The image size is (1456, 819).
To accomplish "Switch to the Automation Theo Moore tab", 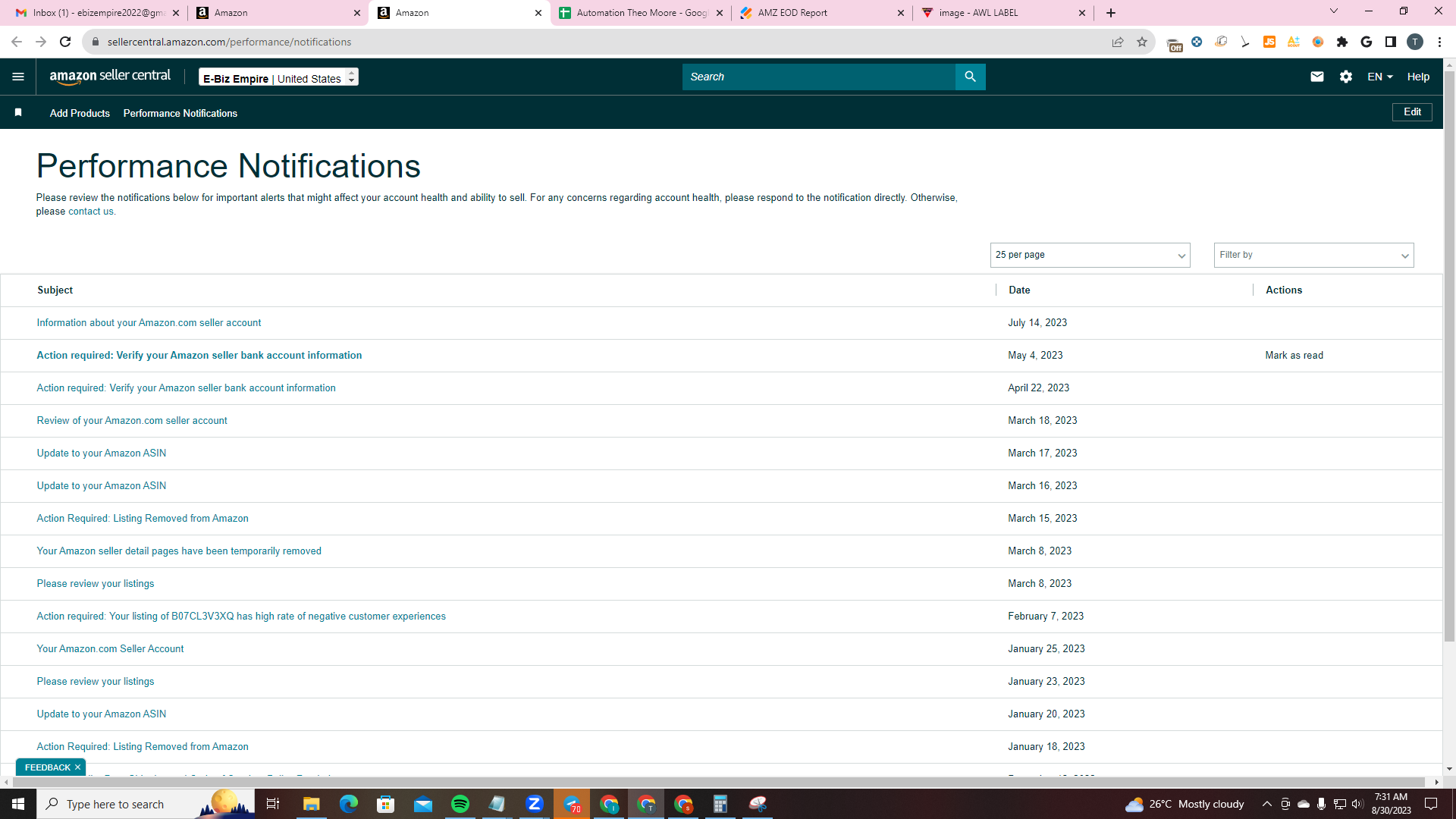I will [x=641, y=13].
